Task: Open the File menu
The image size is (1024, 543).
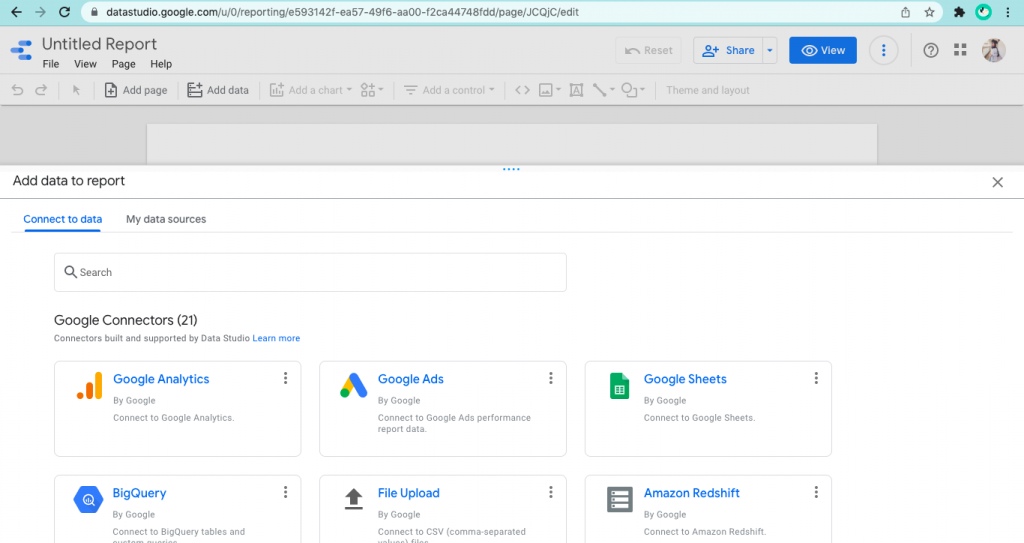Action: click(x=51, y=64)
